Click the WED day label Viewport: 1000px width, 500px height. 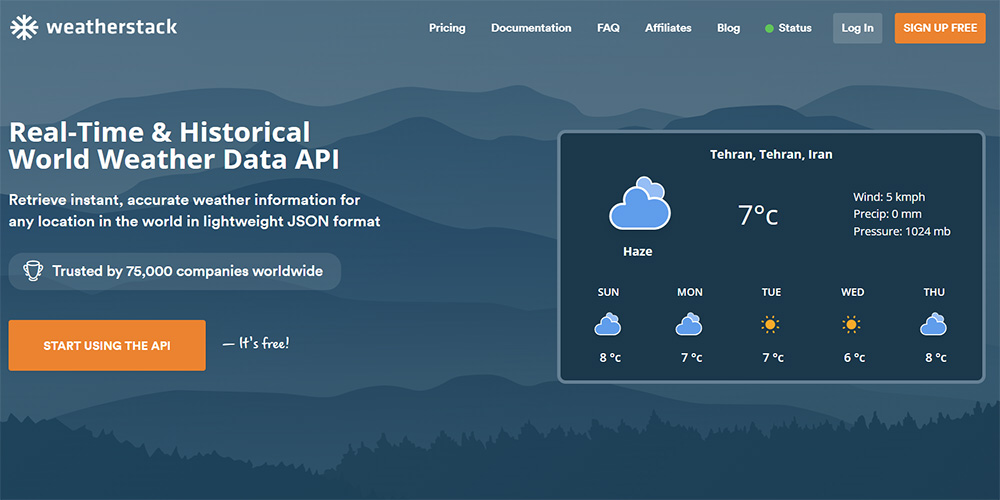853,292
